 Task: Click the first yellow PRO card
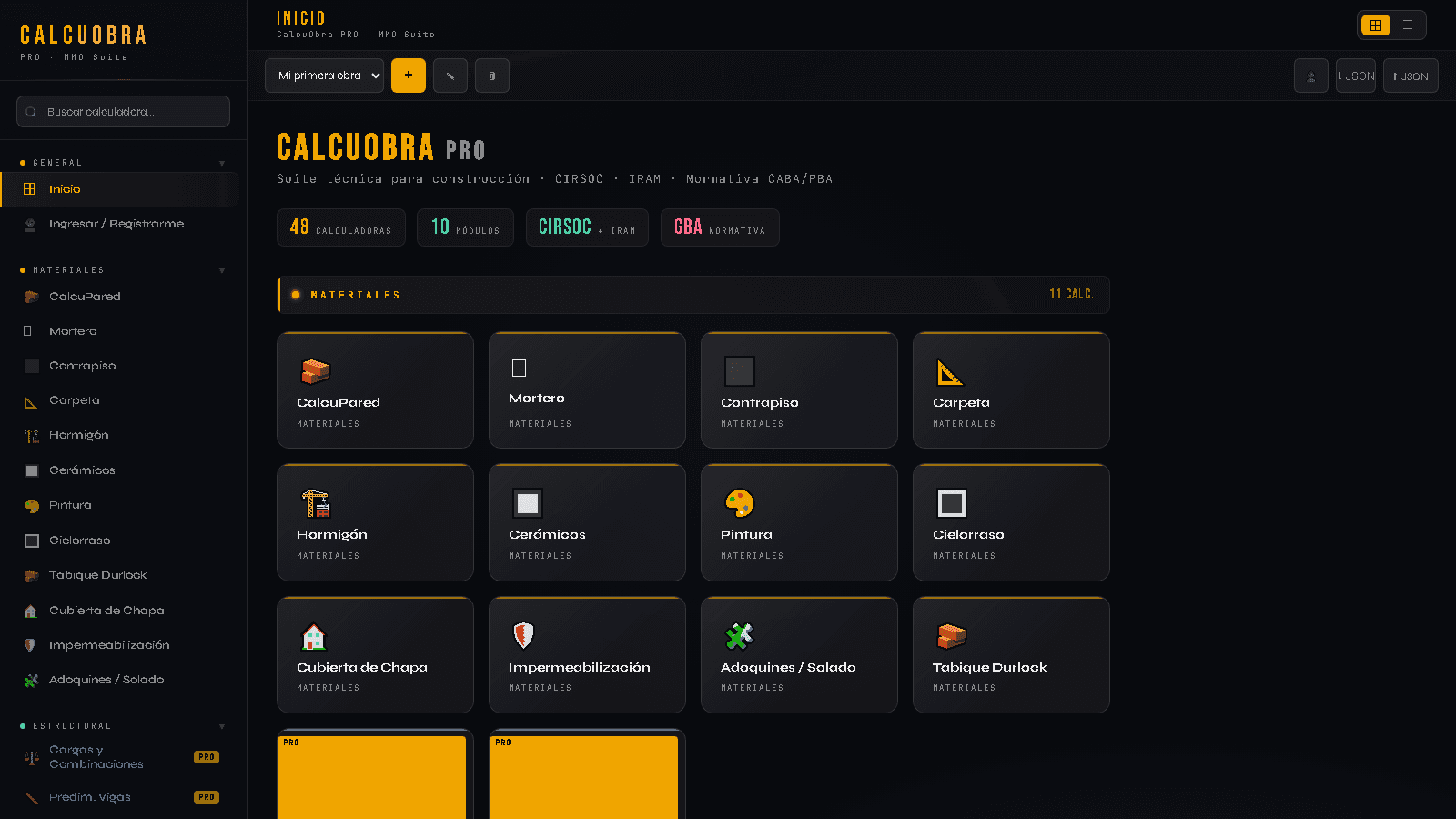375,774
